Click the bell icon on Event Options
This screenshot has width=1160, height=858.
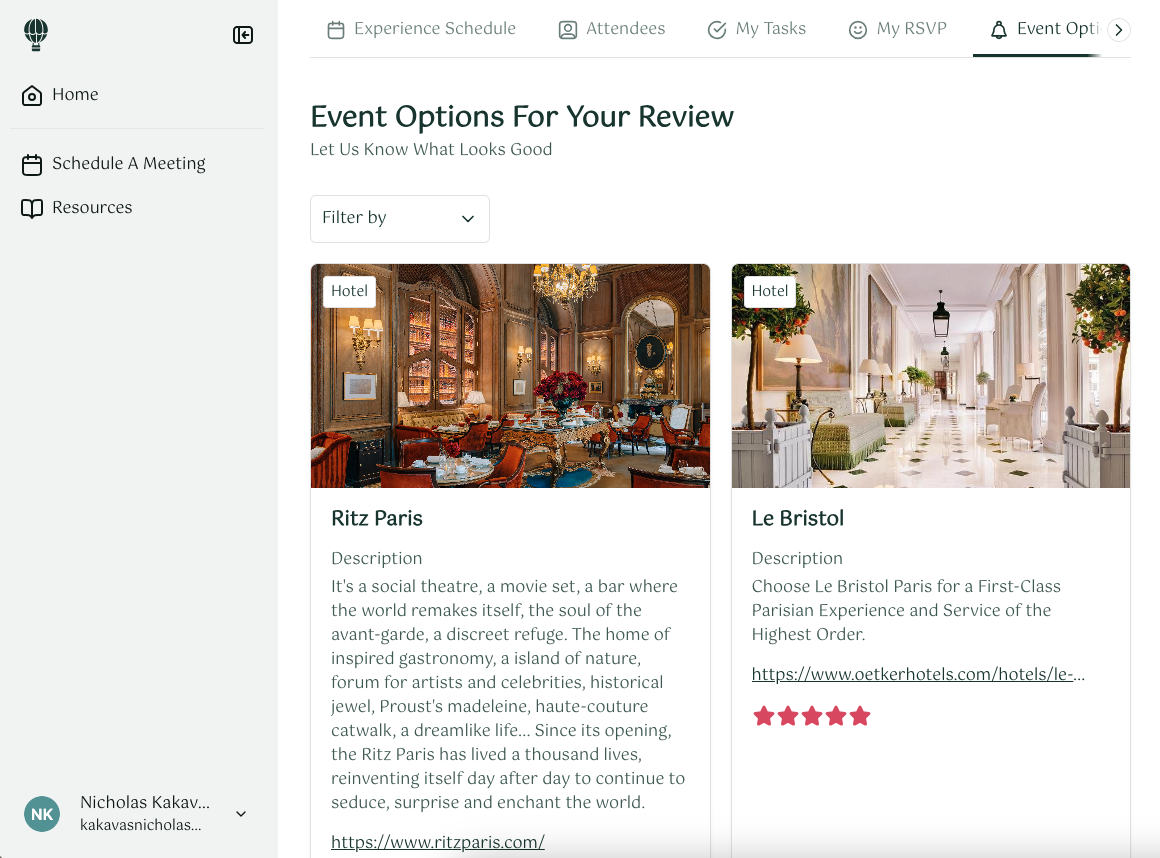[x=998, y=29]
